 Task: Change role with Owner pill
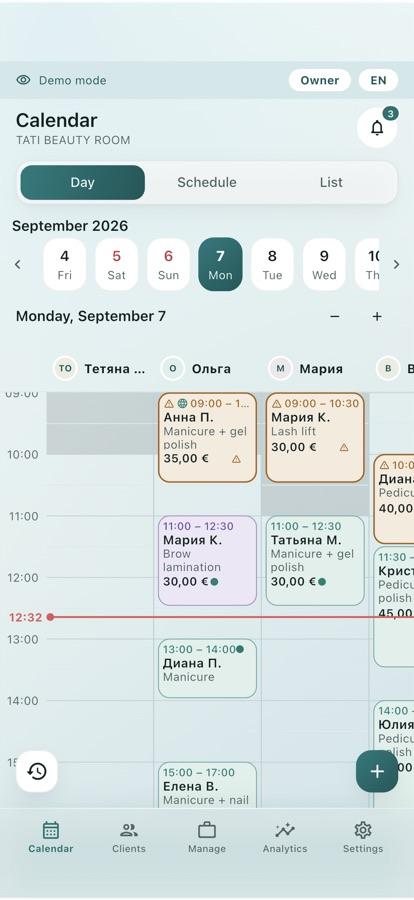319,80
